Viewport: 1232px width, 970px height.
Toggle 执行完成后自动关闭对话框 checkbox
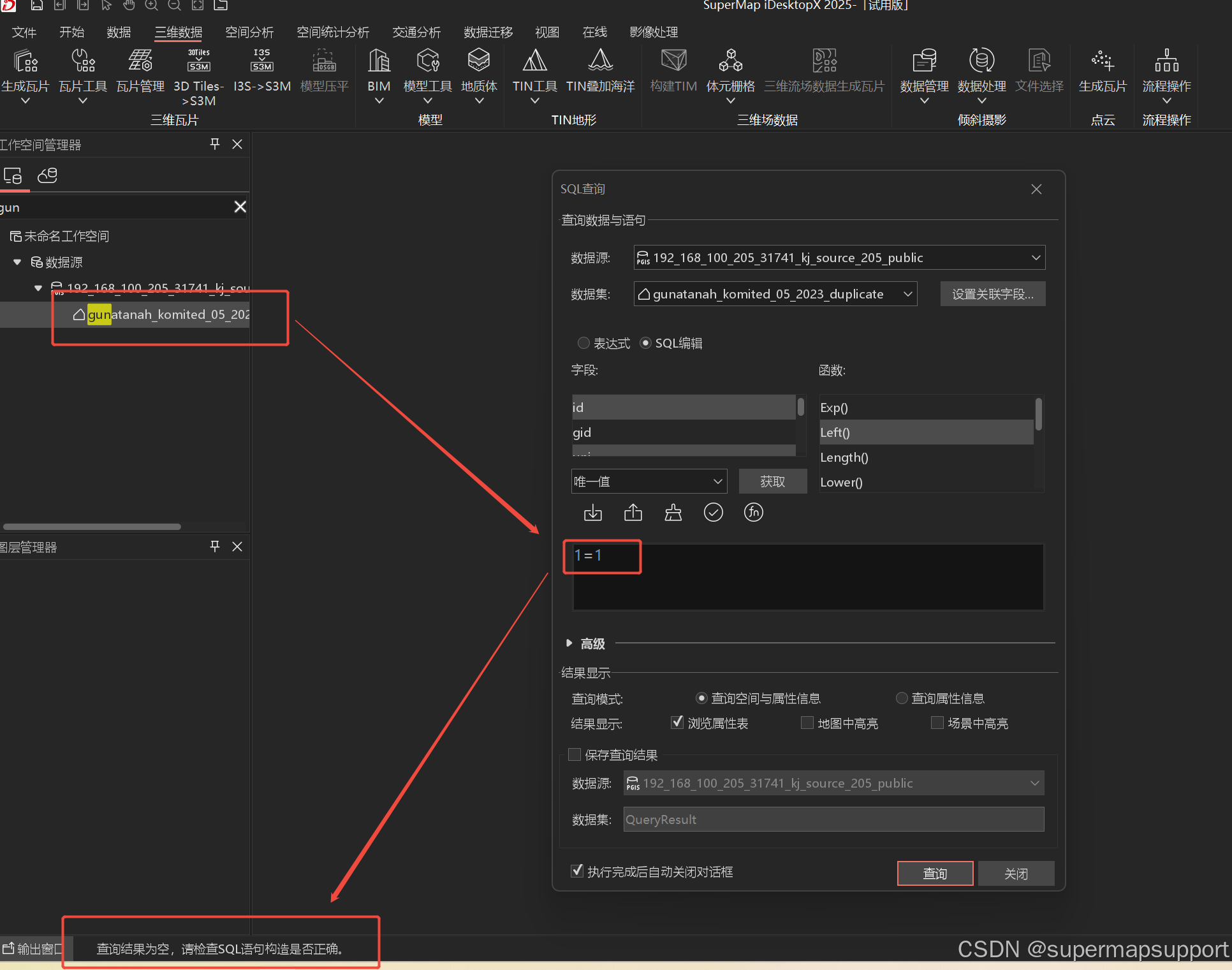[x=577, y=871]
